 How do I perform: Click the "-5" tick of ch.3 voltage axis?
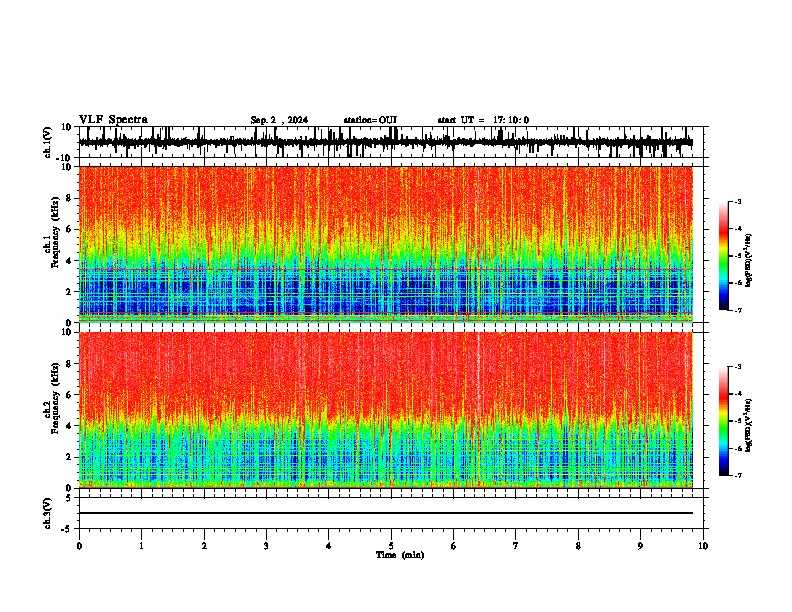point(67,529)
